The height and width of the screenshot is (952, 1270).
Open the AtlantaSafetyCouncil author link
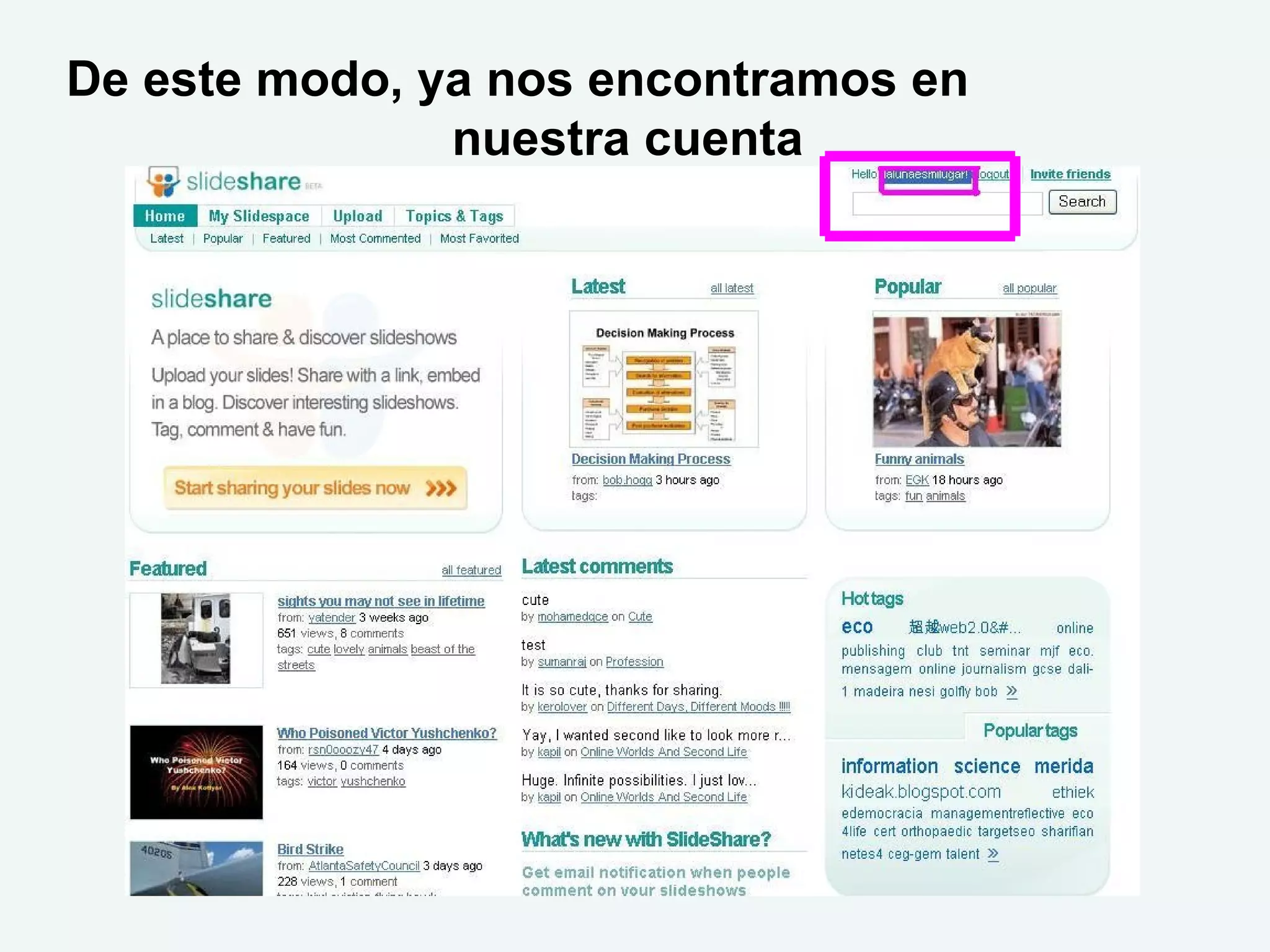pos(364,866)
